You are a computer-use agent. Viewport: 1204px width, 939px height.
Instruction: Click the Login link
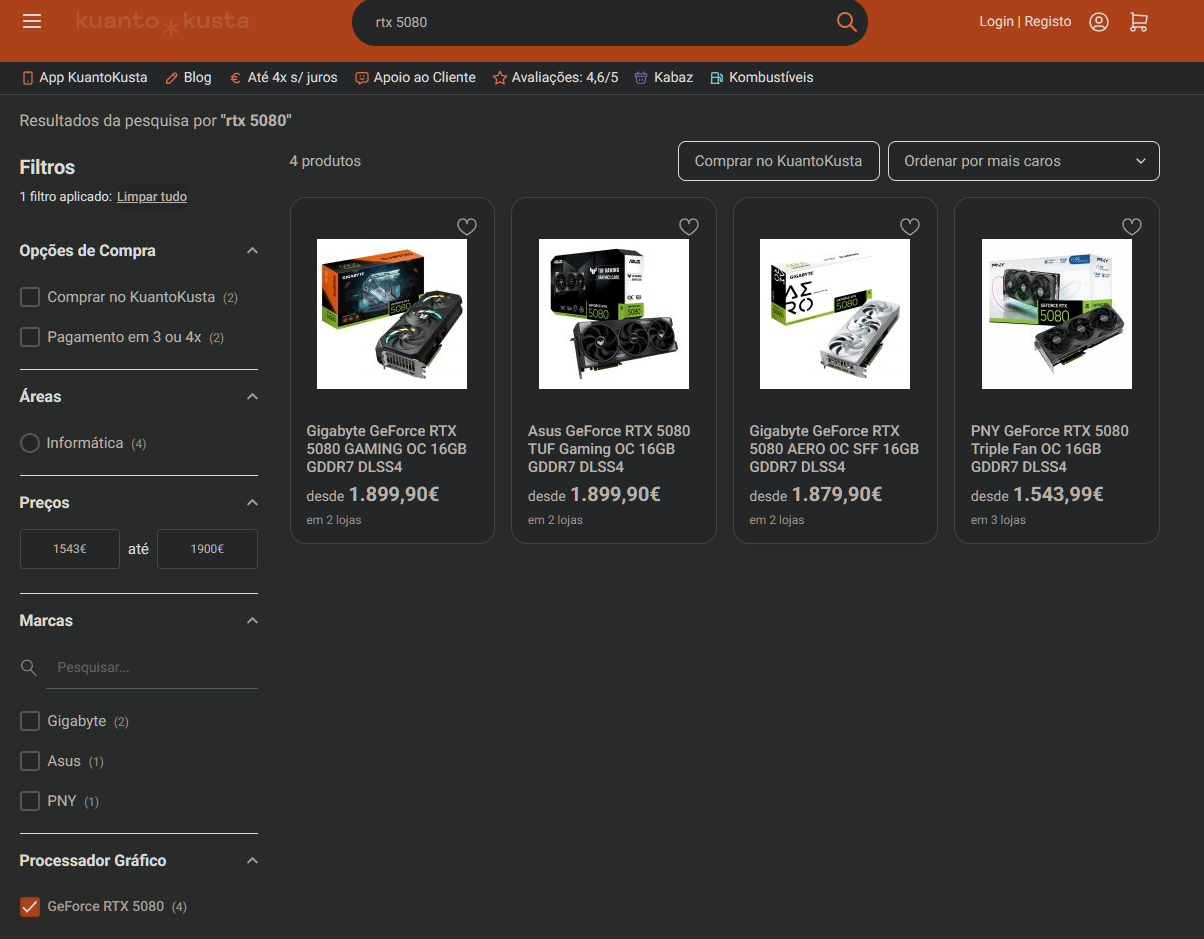996,21
